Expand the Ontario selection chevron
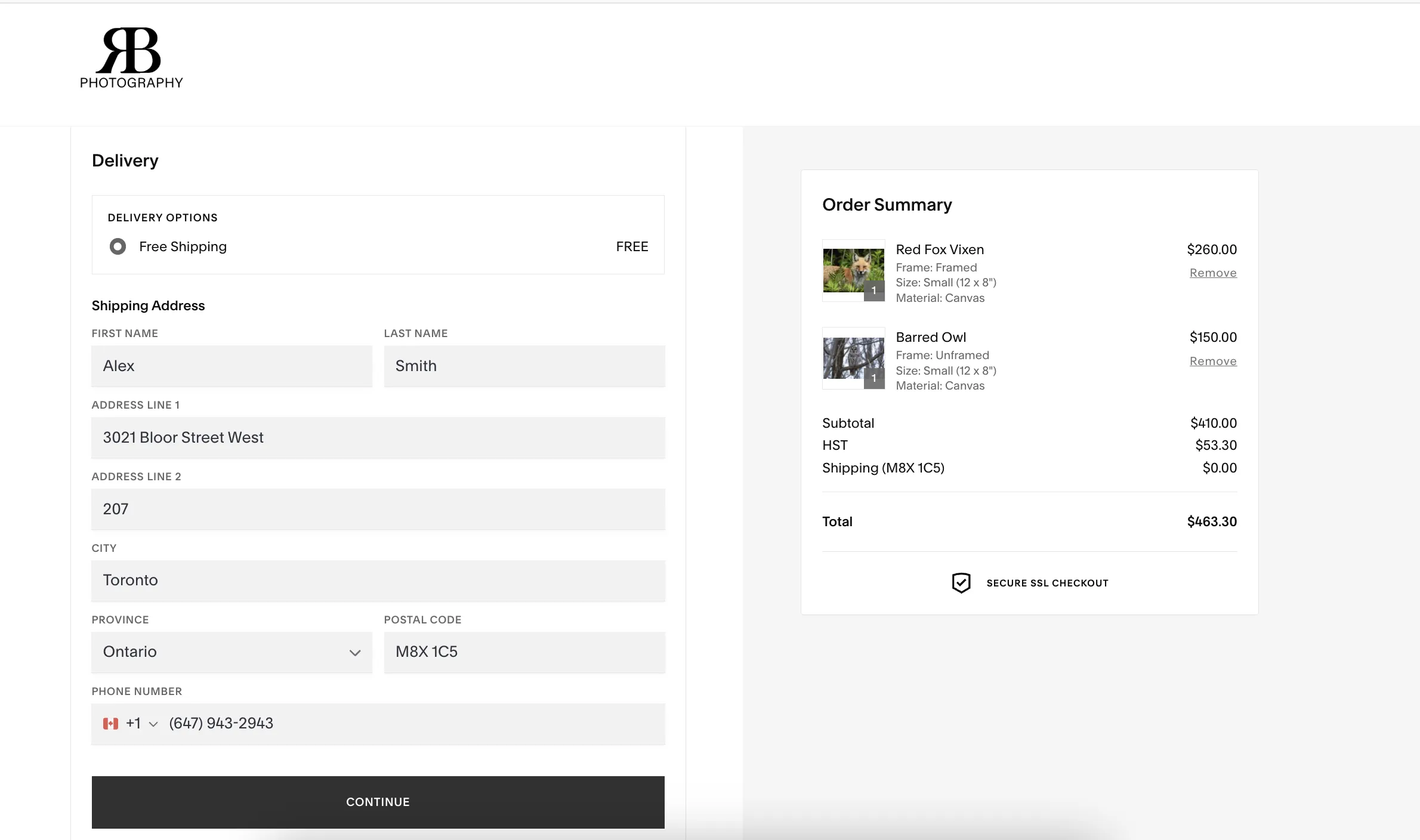 (x=355, y=653)
